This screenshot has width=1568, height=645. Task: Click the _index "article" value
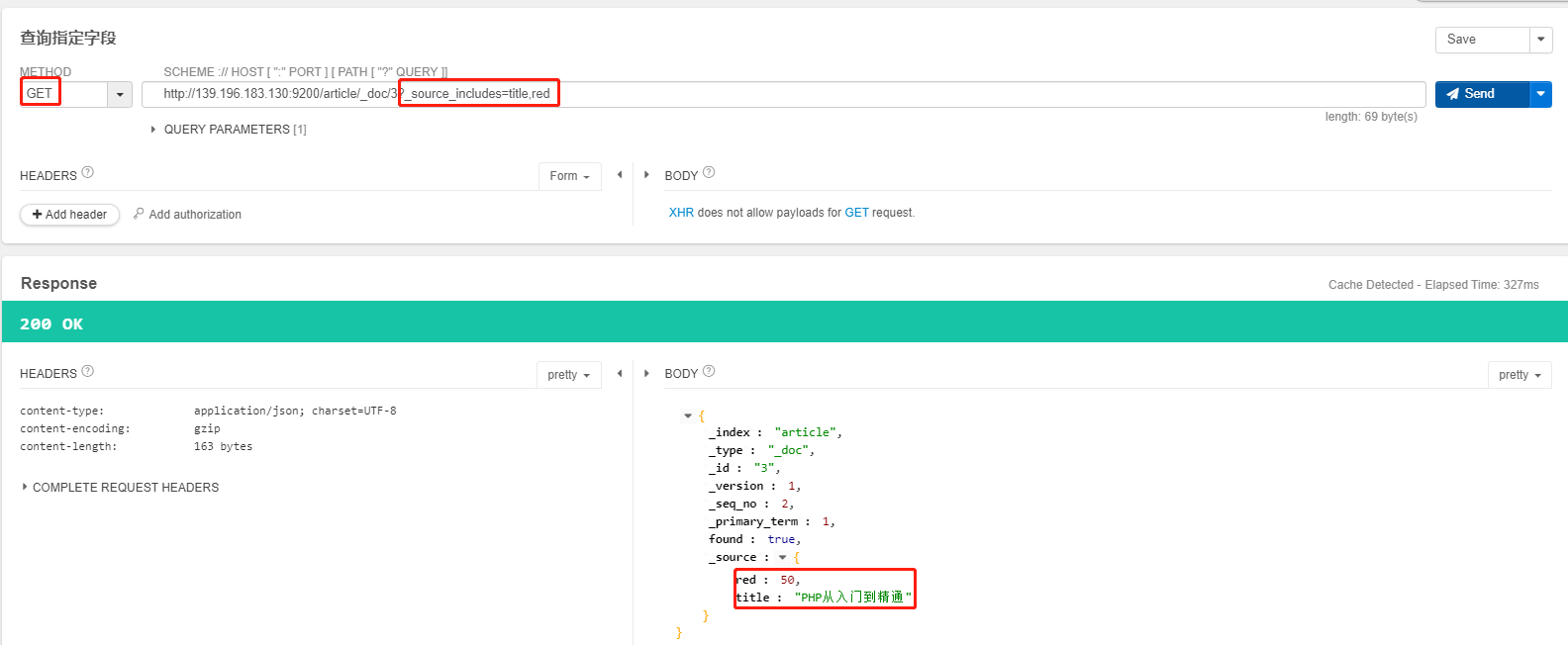coord(806,432)
